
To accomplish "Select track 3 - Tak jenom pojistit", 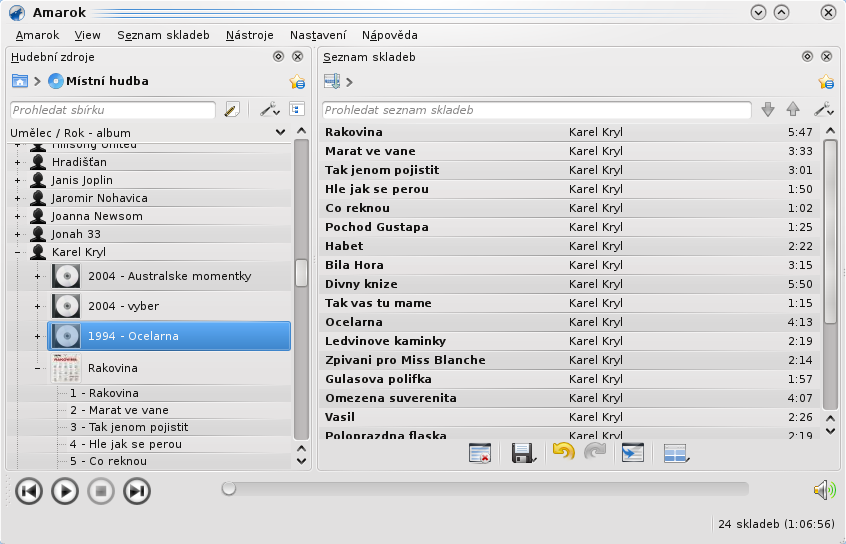I will [x=129, y=427].
